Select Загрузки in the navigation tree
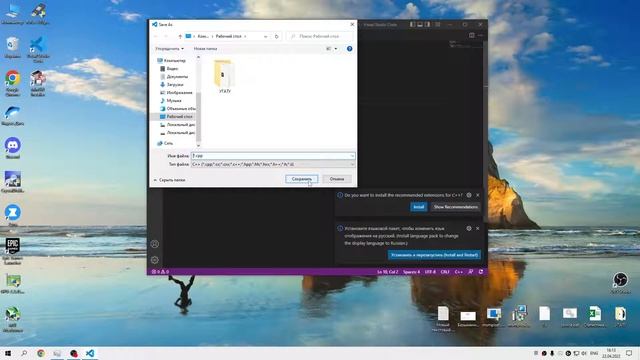This screenshot has width=640, height=360. [x=172, y=84]
